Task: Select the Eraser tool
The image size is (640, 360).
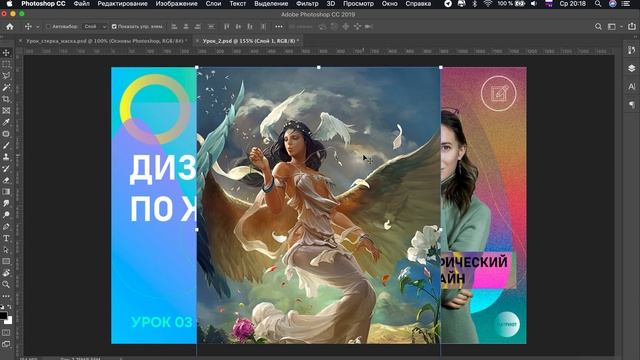Action: 6,180
